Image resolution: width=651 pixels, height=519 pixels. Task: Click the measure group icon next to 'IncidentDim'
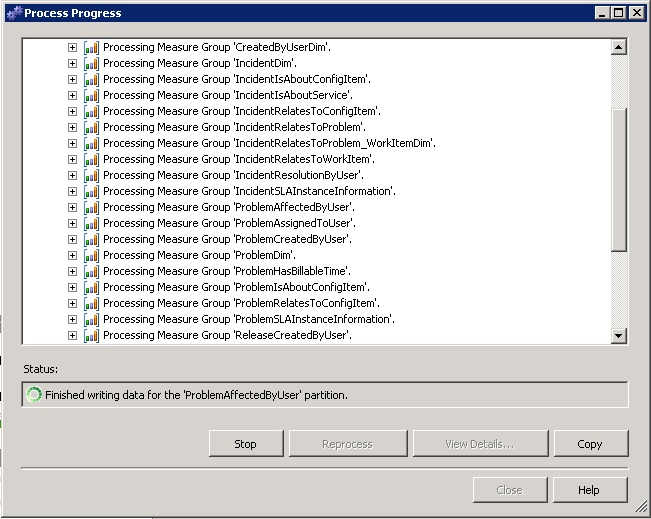[x=92, y=63]
